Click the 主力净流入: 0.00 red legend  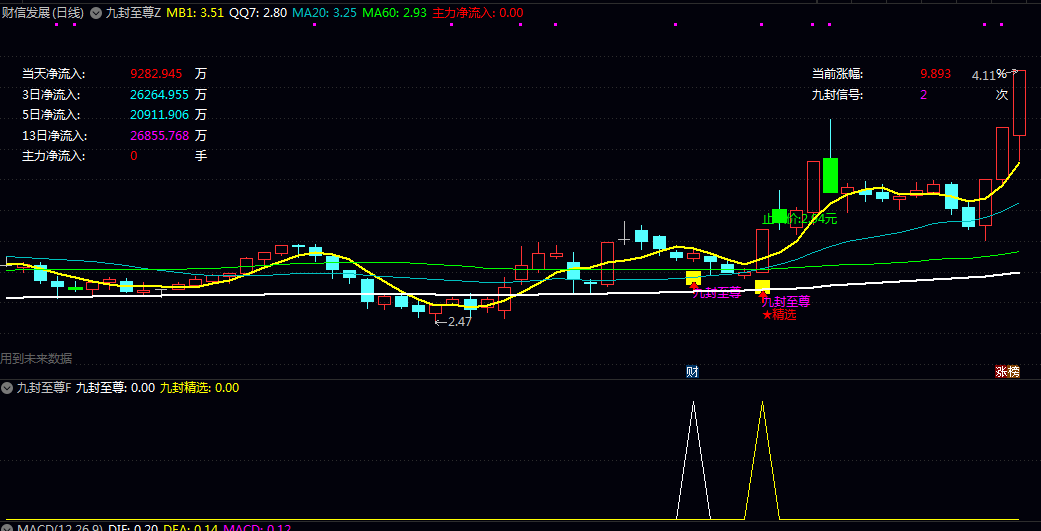477,13
